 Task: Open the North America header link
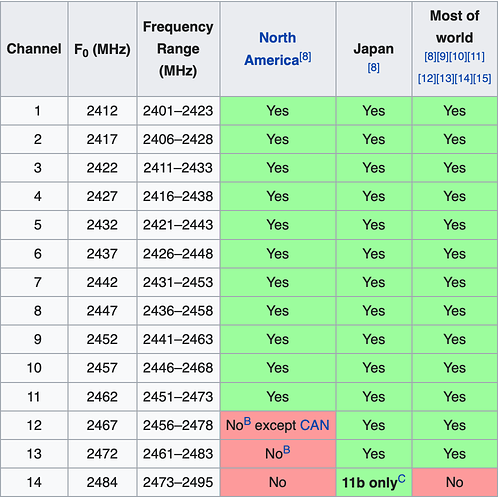[x=272, y=49]
